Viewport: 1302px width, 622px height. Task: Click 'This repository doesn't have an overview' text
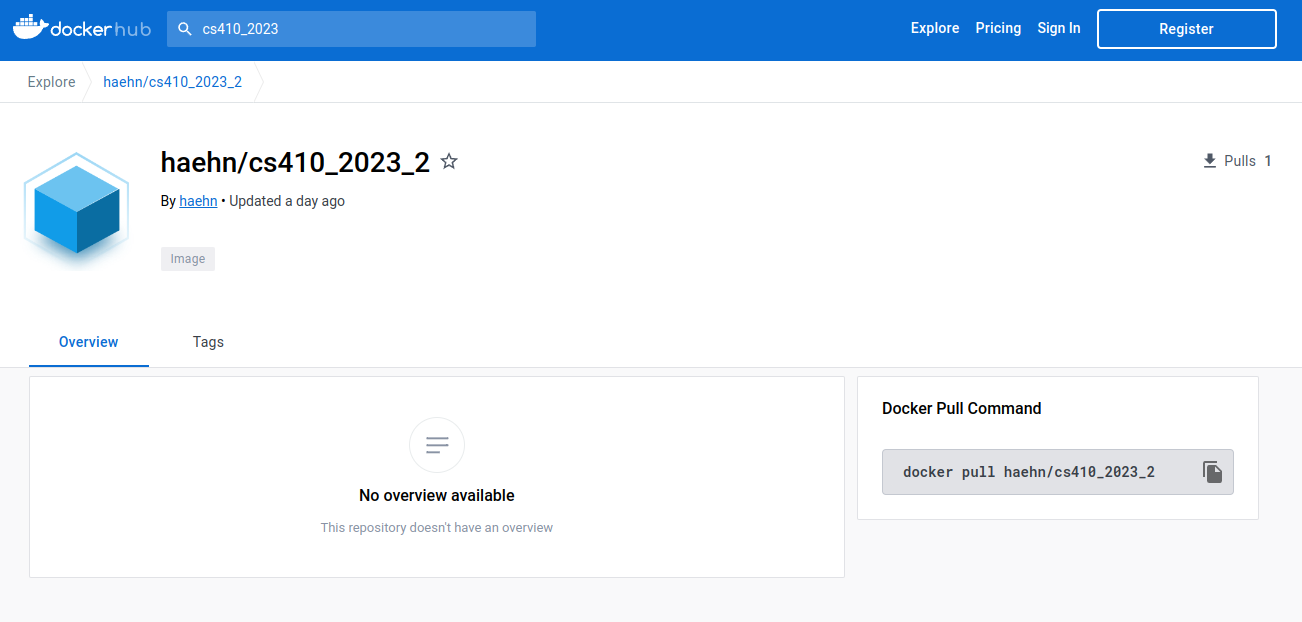coord(437,527)
